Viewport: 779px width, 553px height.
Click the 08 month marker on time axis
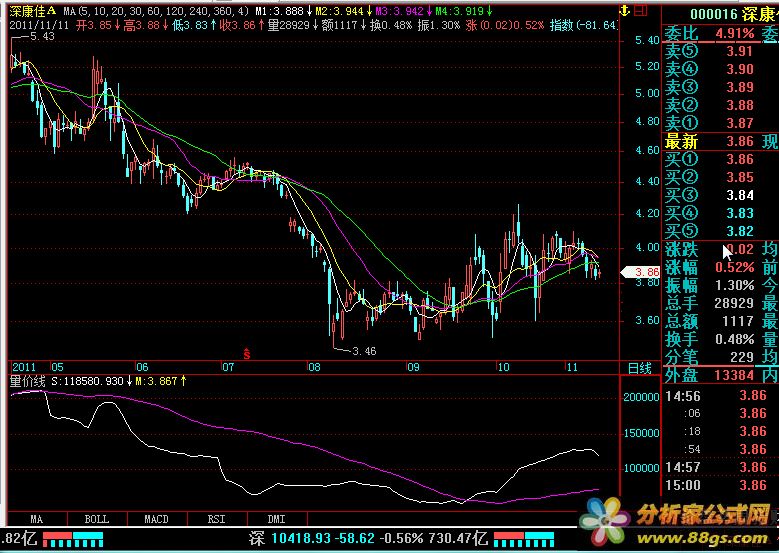click(314, 368)
